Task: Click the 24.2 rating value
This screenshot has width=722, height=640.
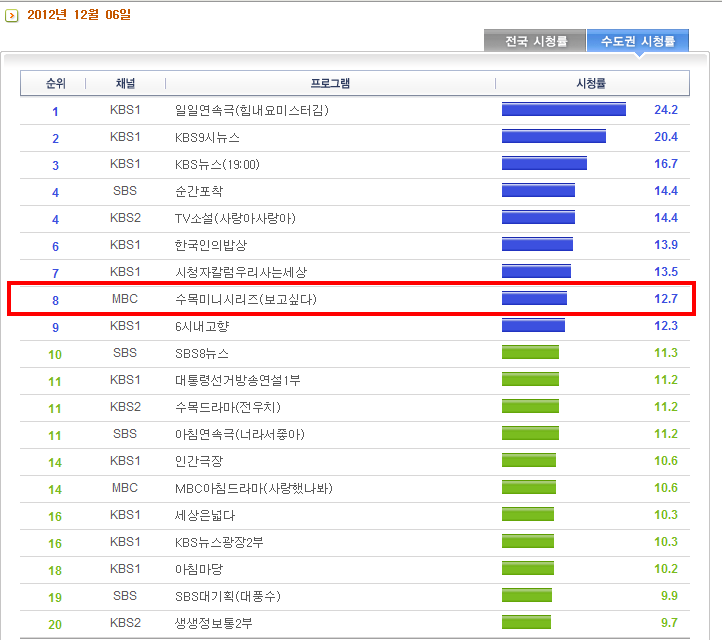Action: coord(666,110)
